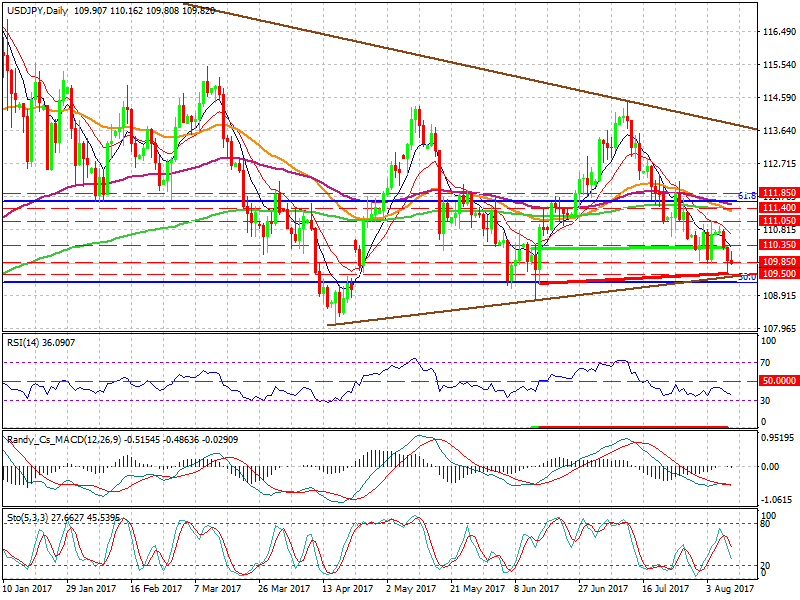The height and width of the screenshot is (600, 800).
Task: Click the 116.490 value on price axis
Action: pos(777,32)
